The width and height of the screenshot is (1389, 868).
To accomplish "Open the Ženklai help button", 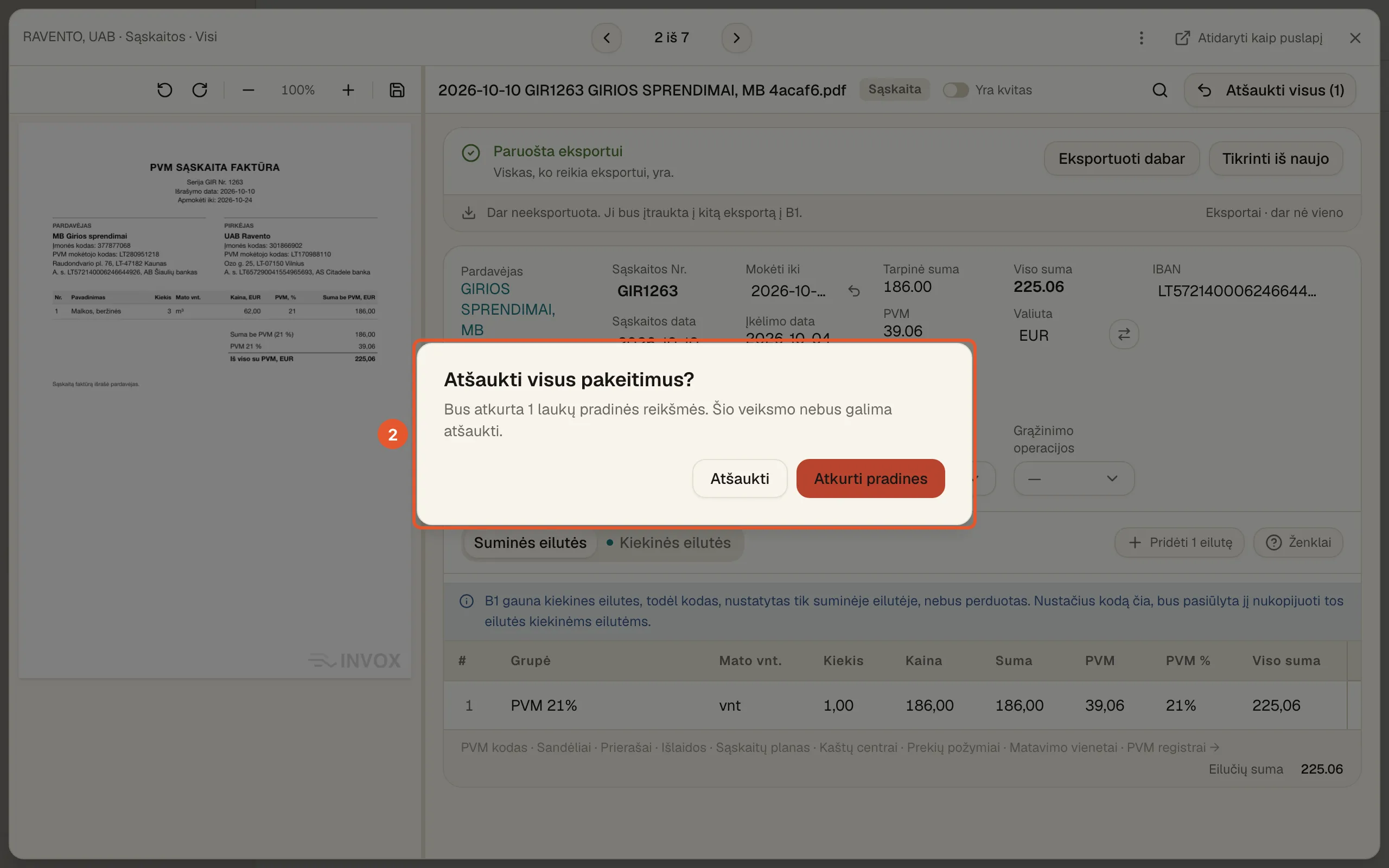I will click(1298, 542).
